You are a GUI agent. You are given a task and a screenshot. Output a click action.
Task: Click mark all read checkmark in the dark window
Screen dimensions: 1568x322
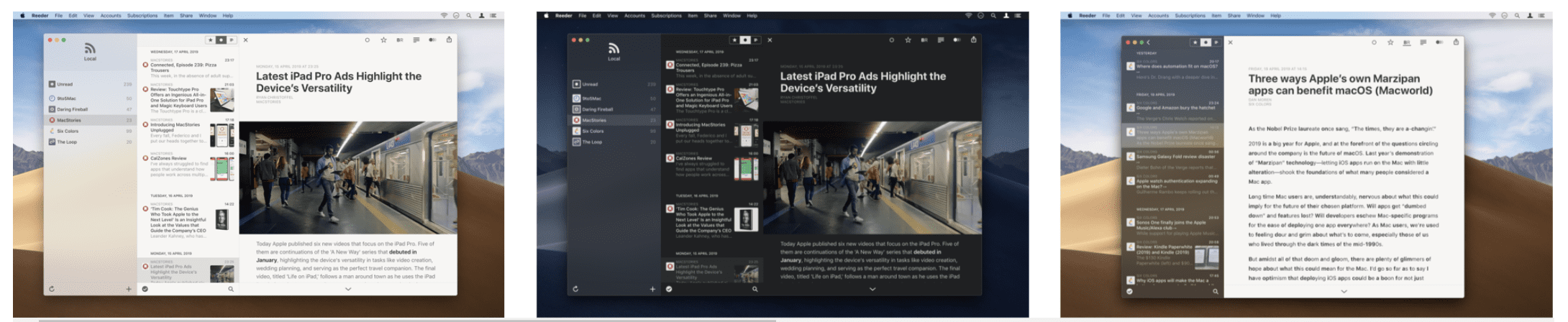coord(669,289)
